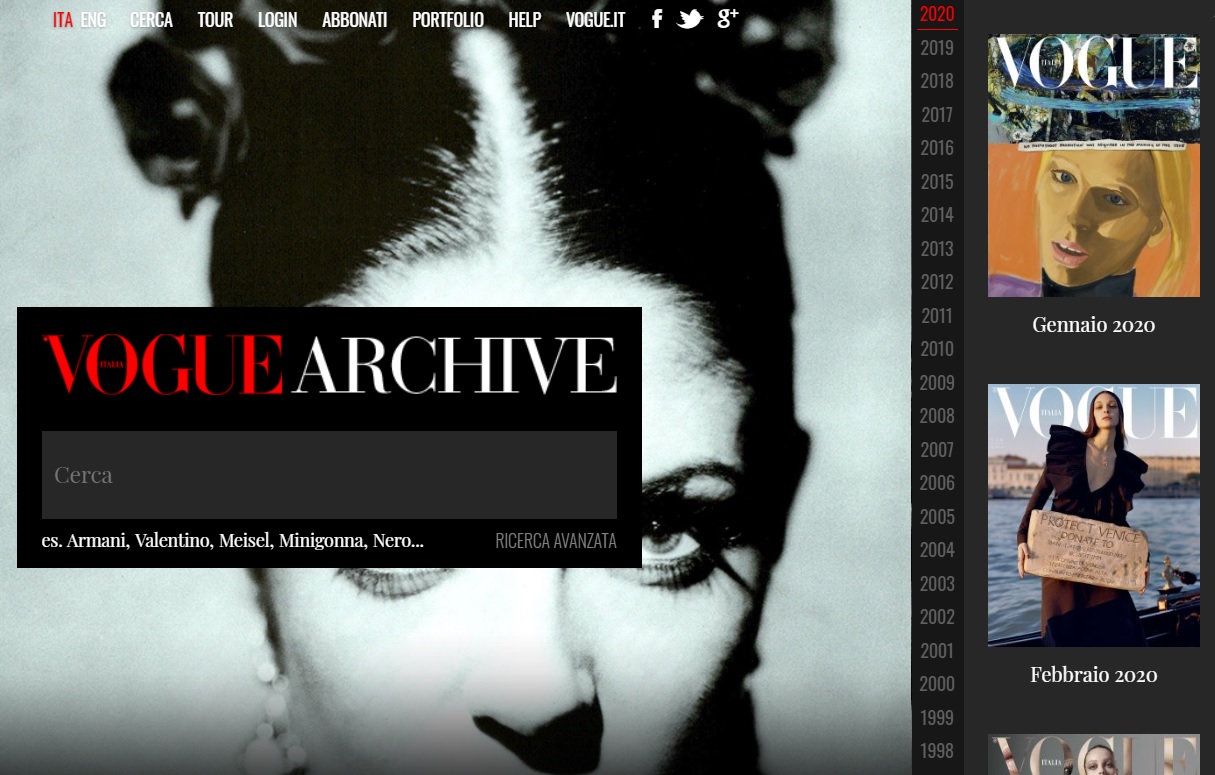Open the CERCA menu item
Screen dimensions: 1215x775
[x=151, y=20]
